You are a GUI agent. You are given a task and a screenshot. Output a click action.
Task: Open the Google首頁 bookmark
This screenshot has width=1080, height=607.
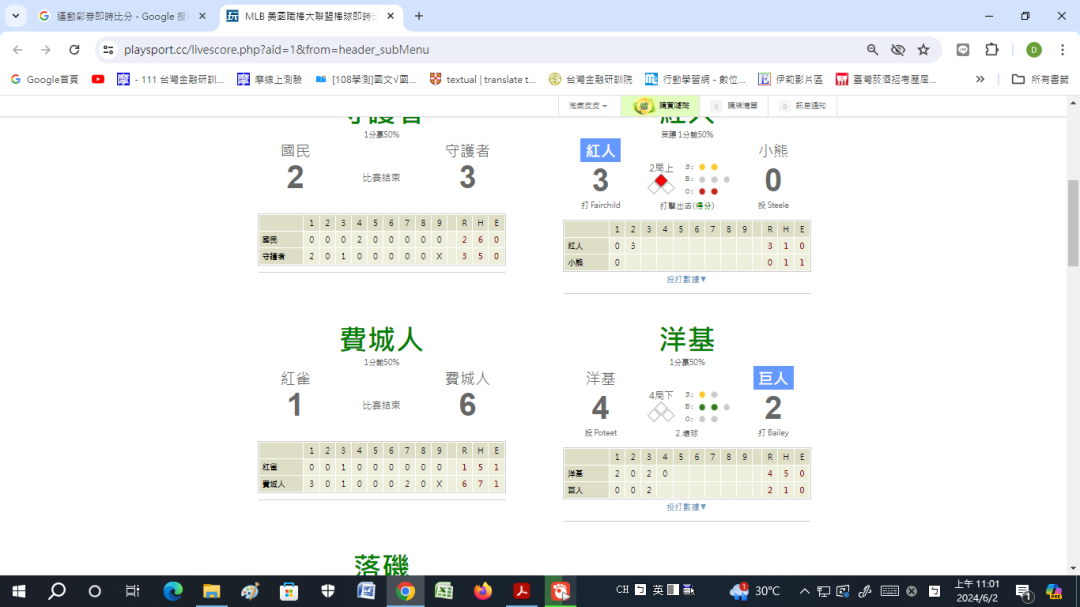pyautogui.click(x=45, y=79)
